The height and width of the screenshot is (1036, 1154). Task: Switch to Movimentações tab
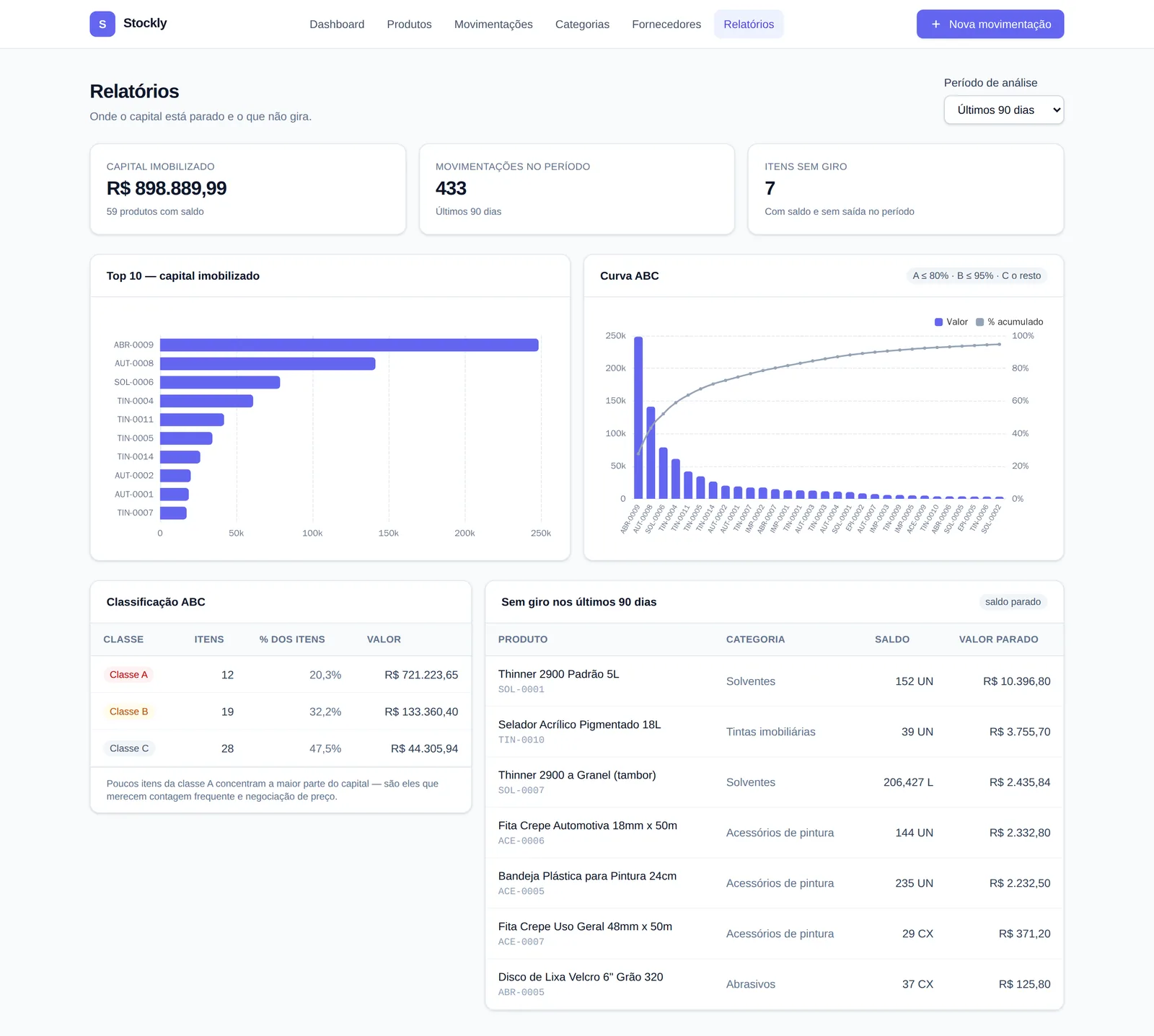click(493, 25)
